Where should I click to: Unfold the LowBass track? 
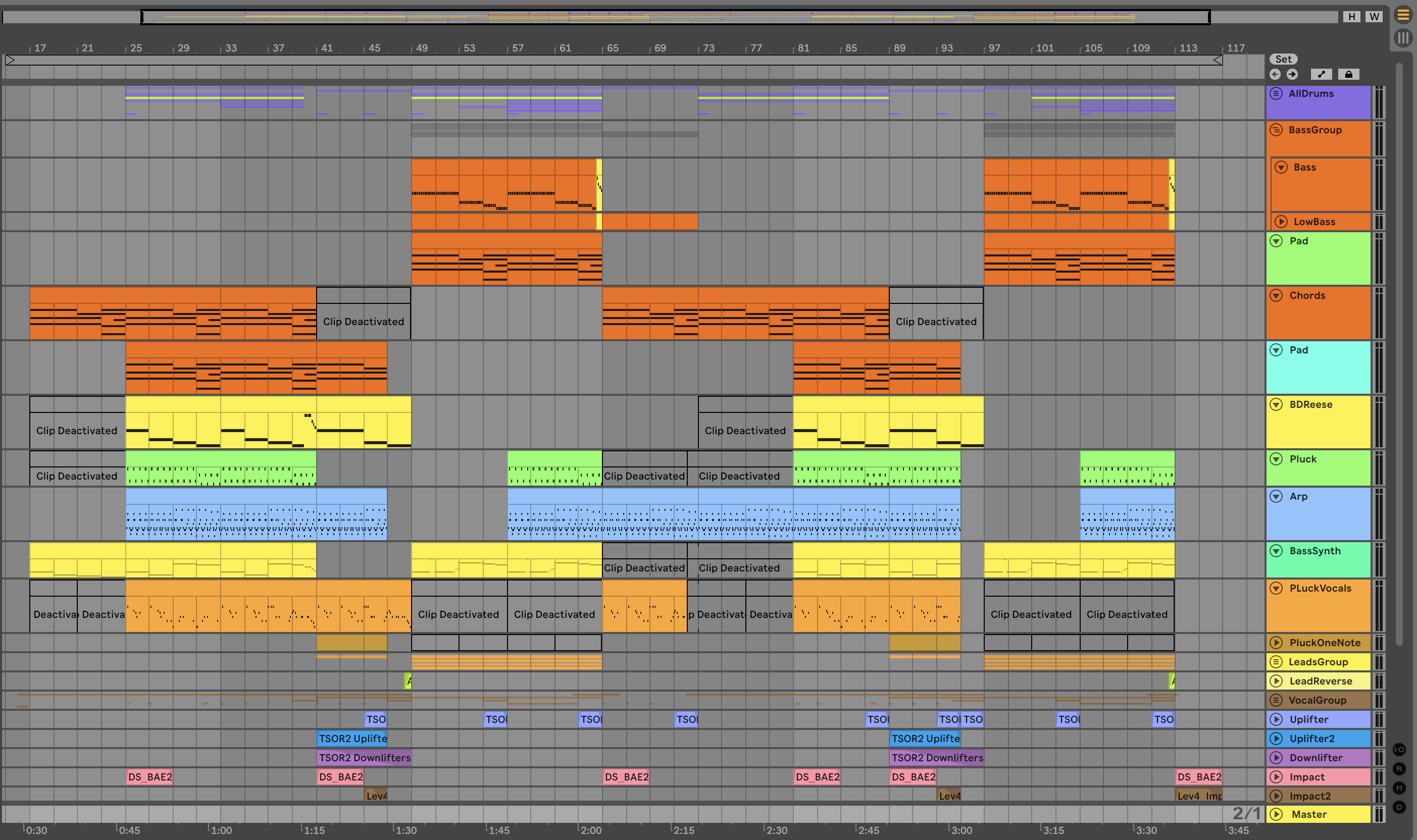click(x=1281, y=222)
